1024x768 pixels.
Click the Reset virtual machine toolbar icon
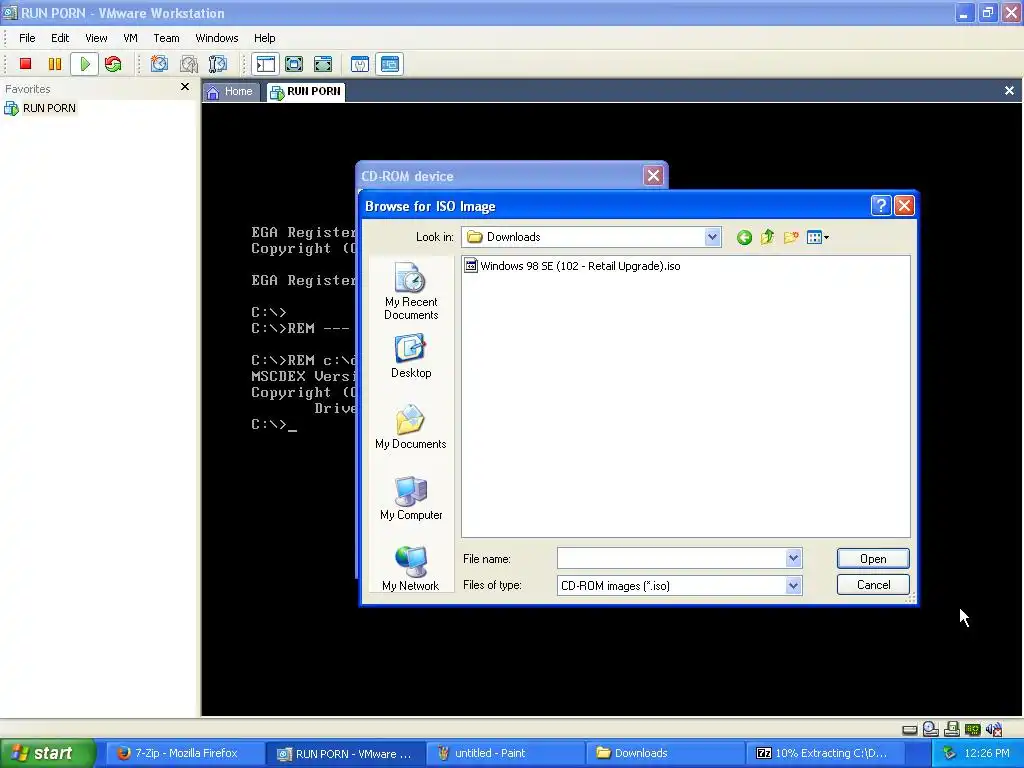tap(113, 63)
